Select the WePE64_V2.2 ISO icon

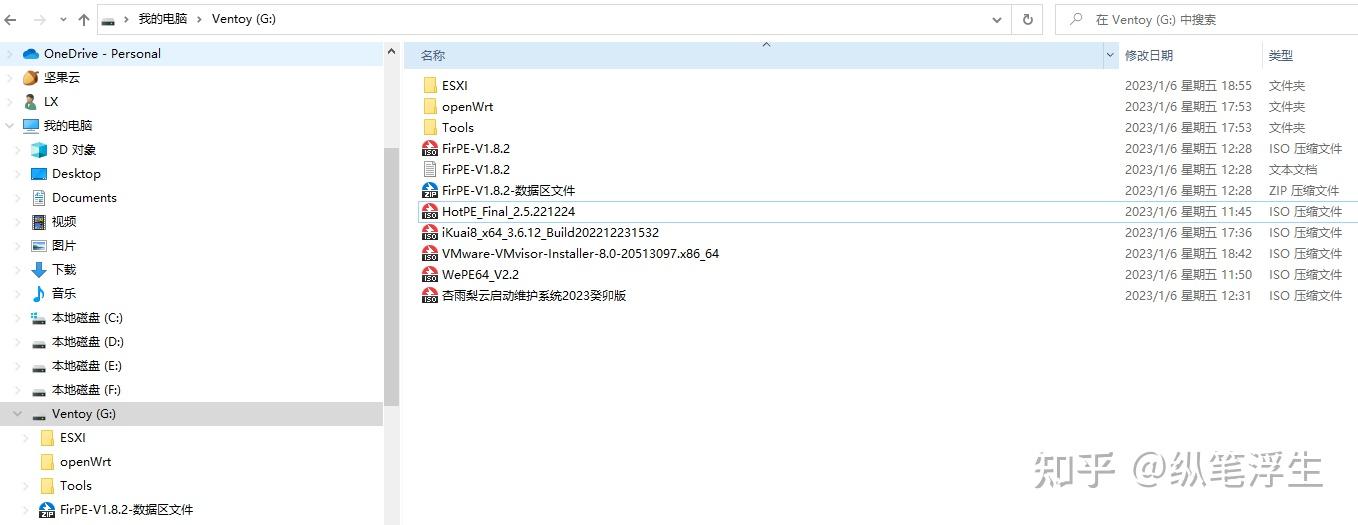coord(430,275)
